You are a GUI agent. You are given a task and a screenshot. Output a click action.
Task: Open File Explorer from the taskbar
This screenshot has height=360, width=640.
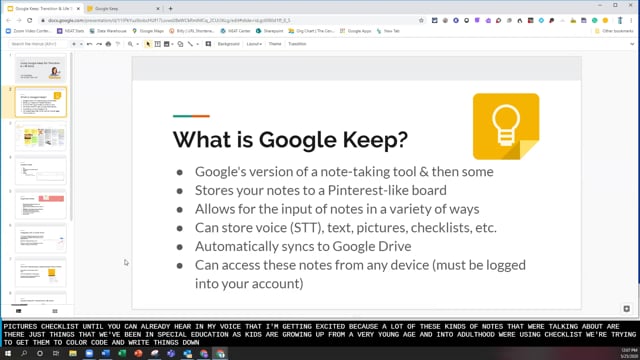73,353
